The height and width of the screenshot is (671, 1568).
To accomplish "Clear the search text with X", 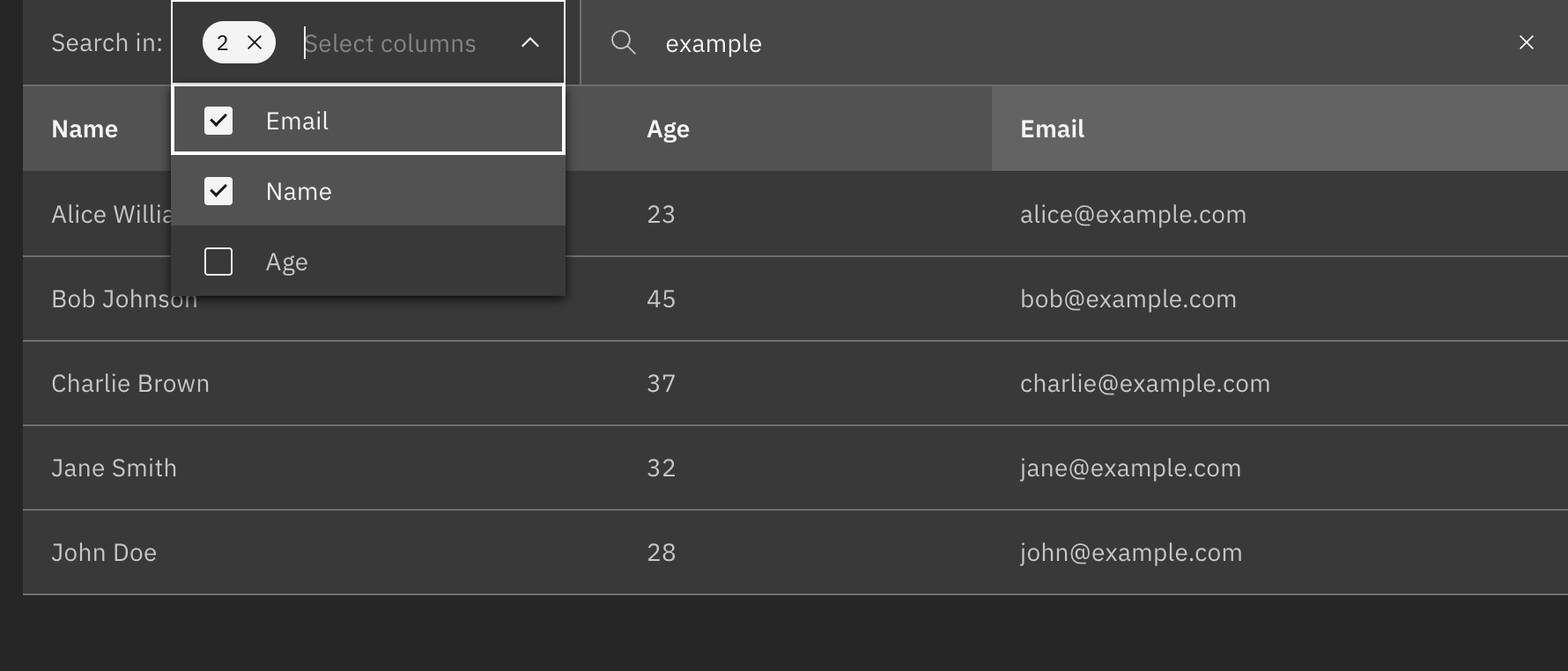I will tap(1527, 42).
